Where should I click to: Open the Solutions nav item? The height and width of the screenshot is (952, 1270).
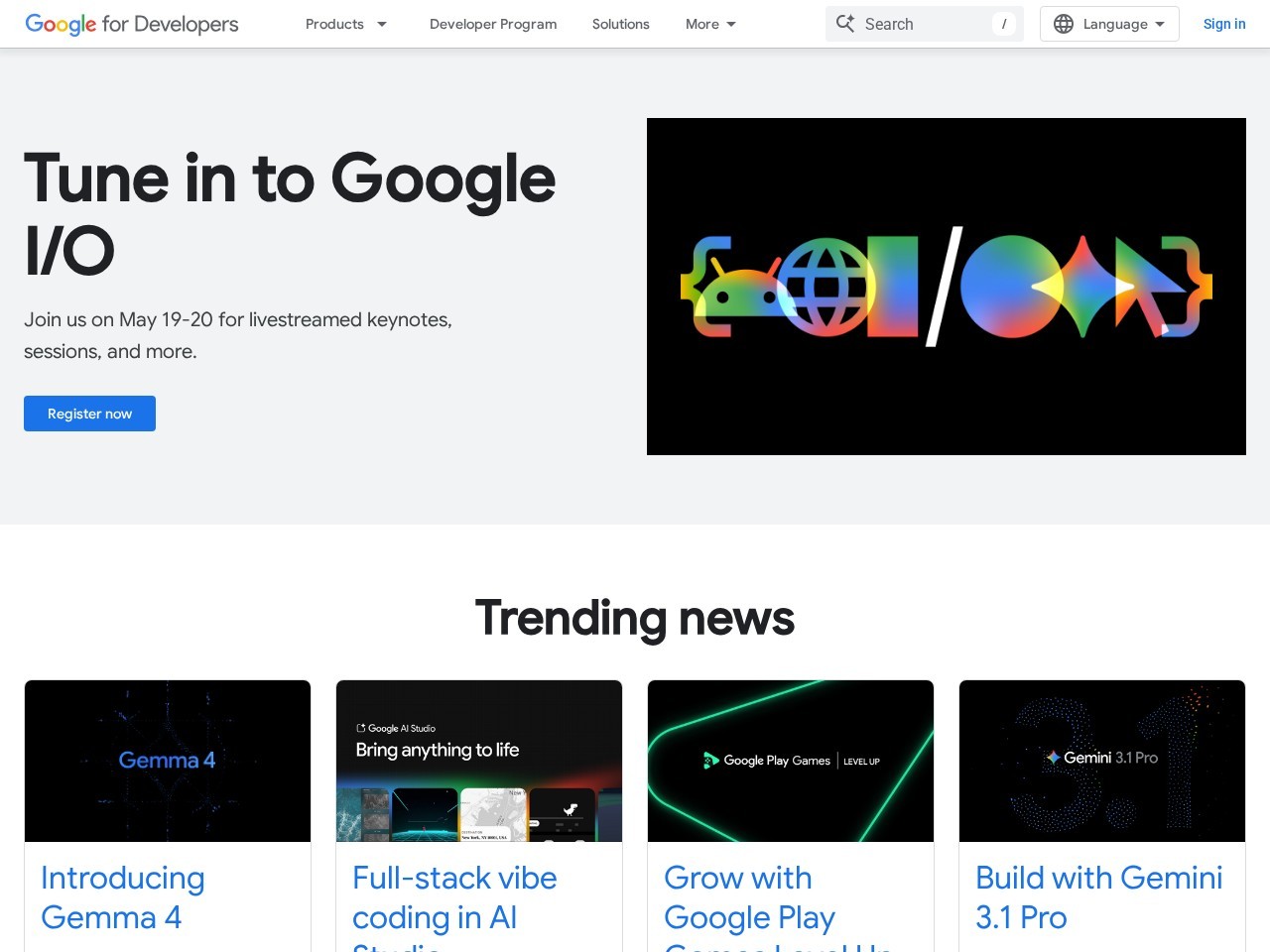pyautogui.click(x=621, y=24)
